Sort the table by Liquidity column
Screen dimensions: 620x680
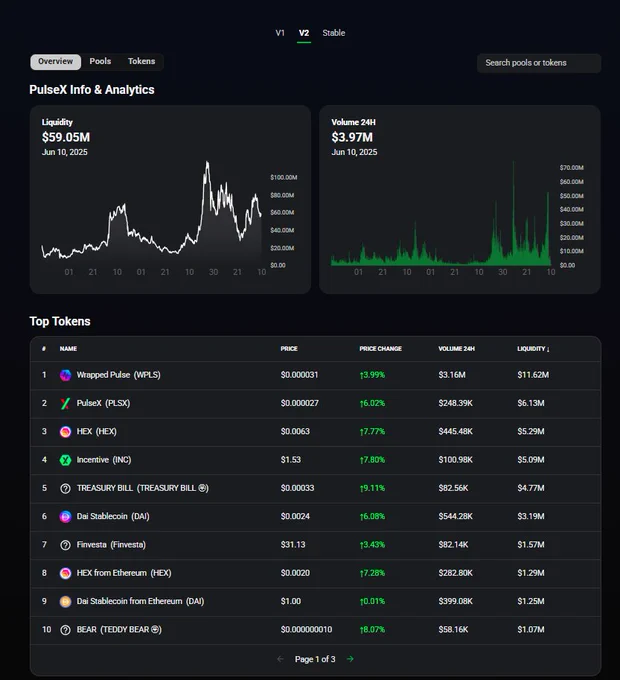tap(533, 349)
